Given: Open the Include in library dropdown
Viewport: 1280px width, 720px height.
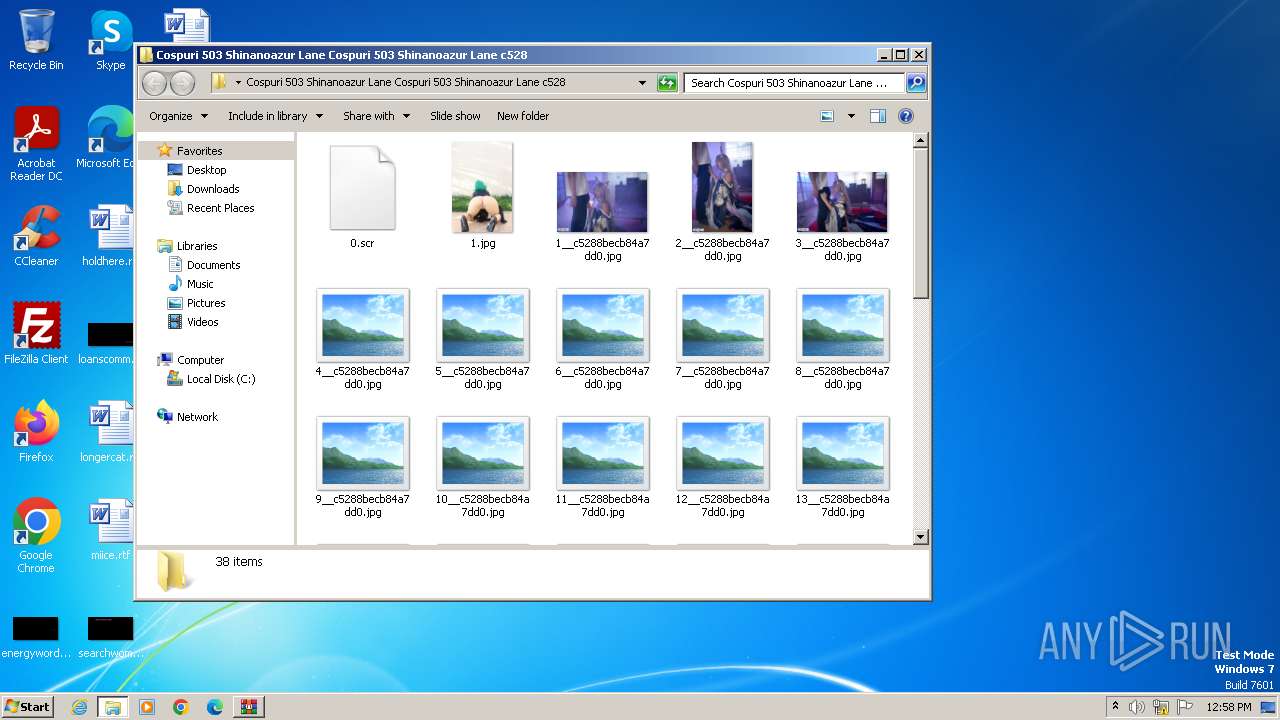Looking at the screenshot, I should (275, 116).
